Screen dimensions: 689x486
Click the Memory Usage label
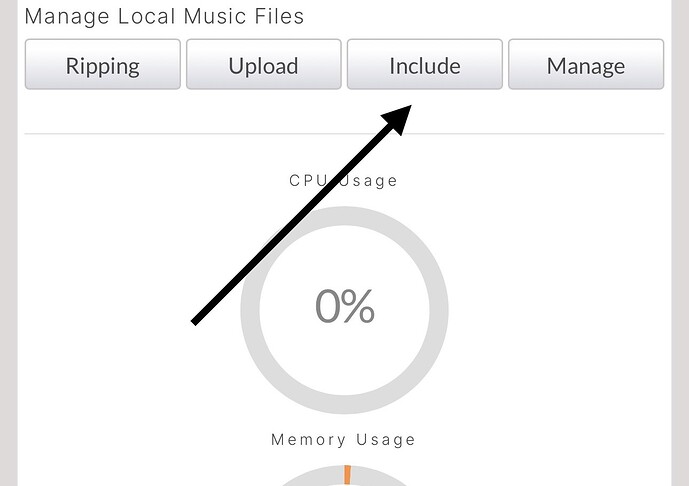[x=343, y=439]
